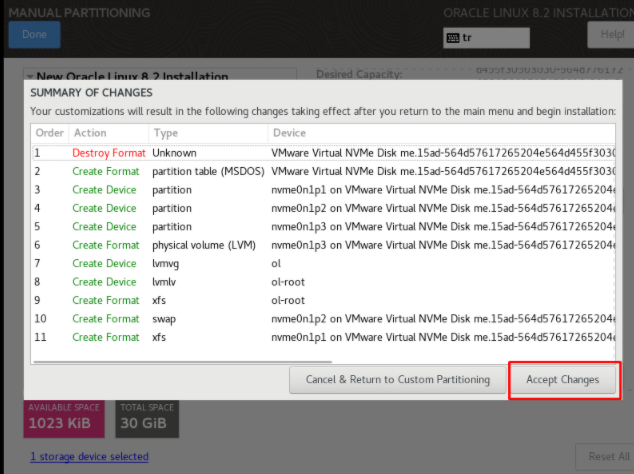Select row 1 Destroy Format

click(x=324, y=153)
